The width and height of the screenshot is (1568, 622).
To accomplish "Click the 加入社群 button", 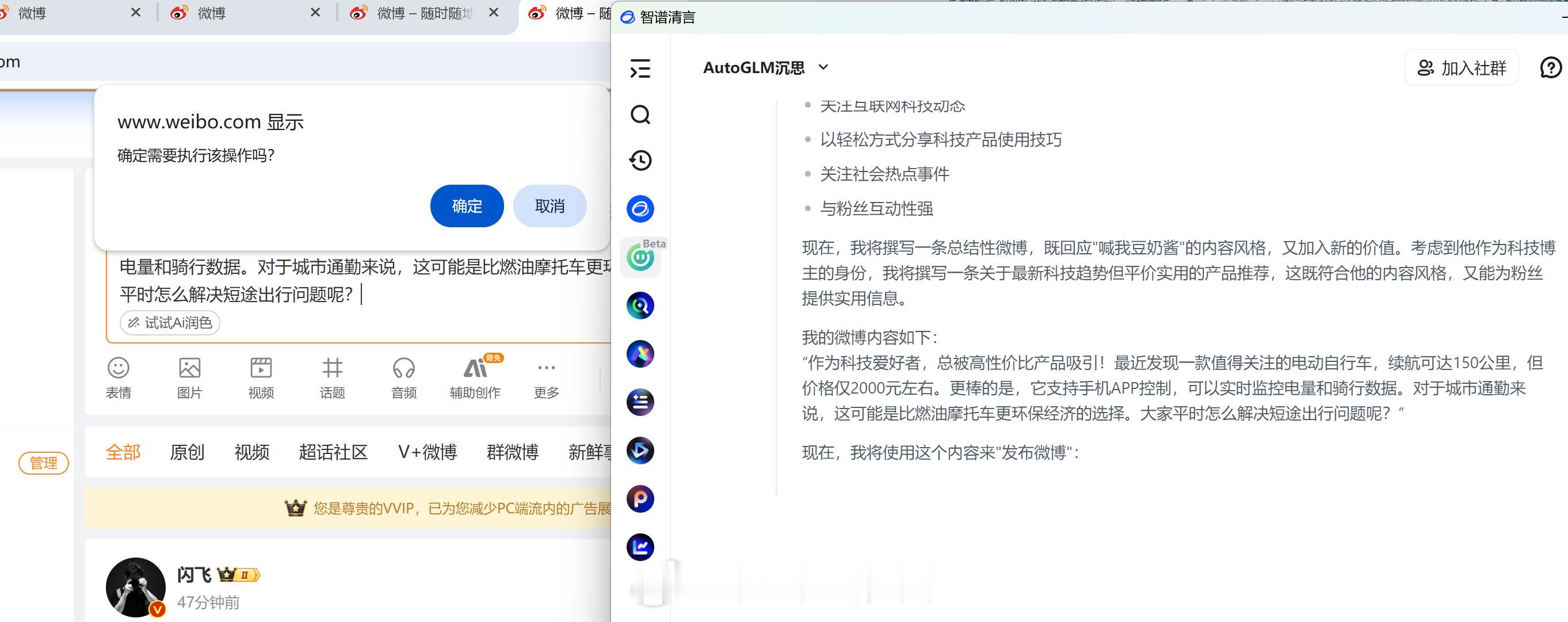I will 1462,67.
